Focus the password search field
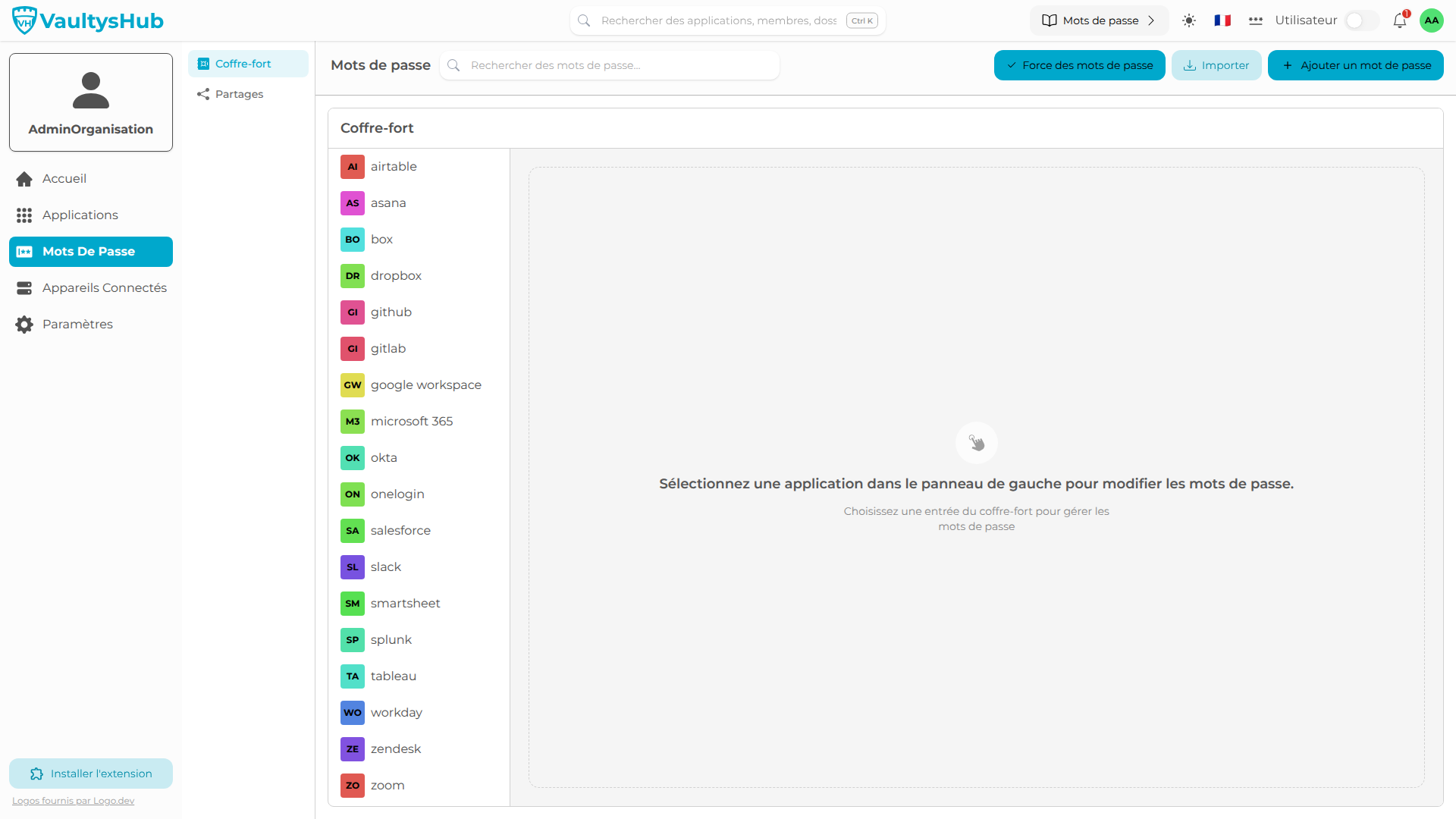Viewport: 1456px width, 819px height. click(610, 65)
